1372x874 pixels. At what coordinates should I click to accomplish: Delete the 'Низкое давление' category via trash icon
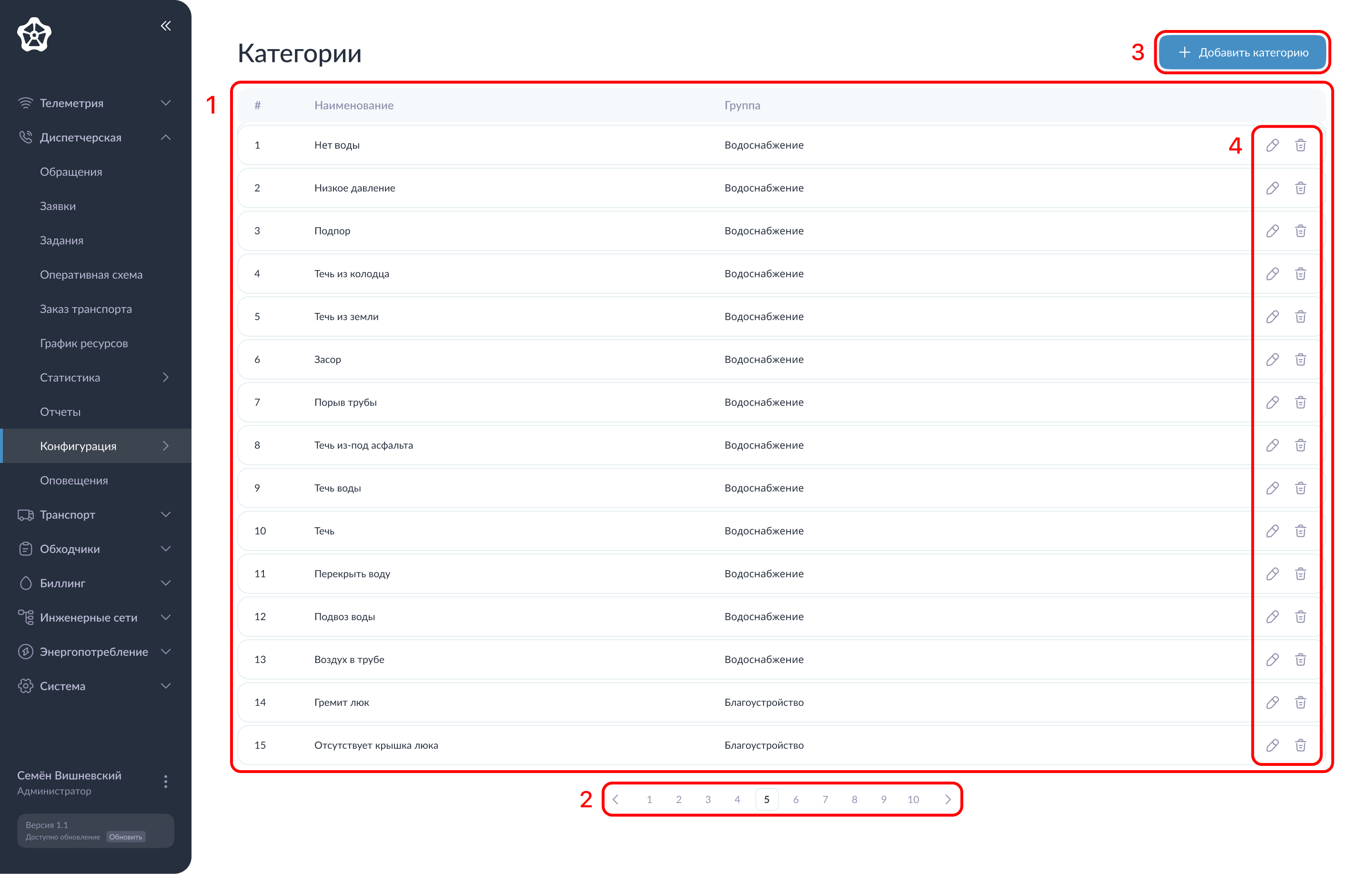point(1300,188)
